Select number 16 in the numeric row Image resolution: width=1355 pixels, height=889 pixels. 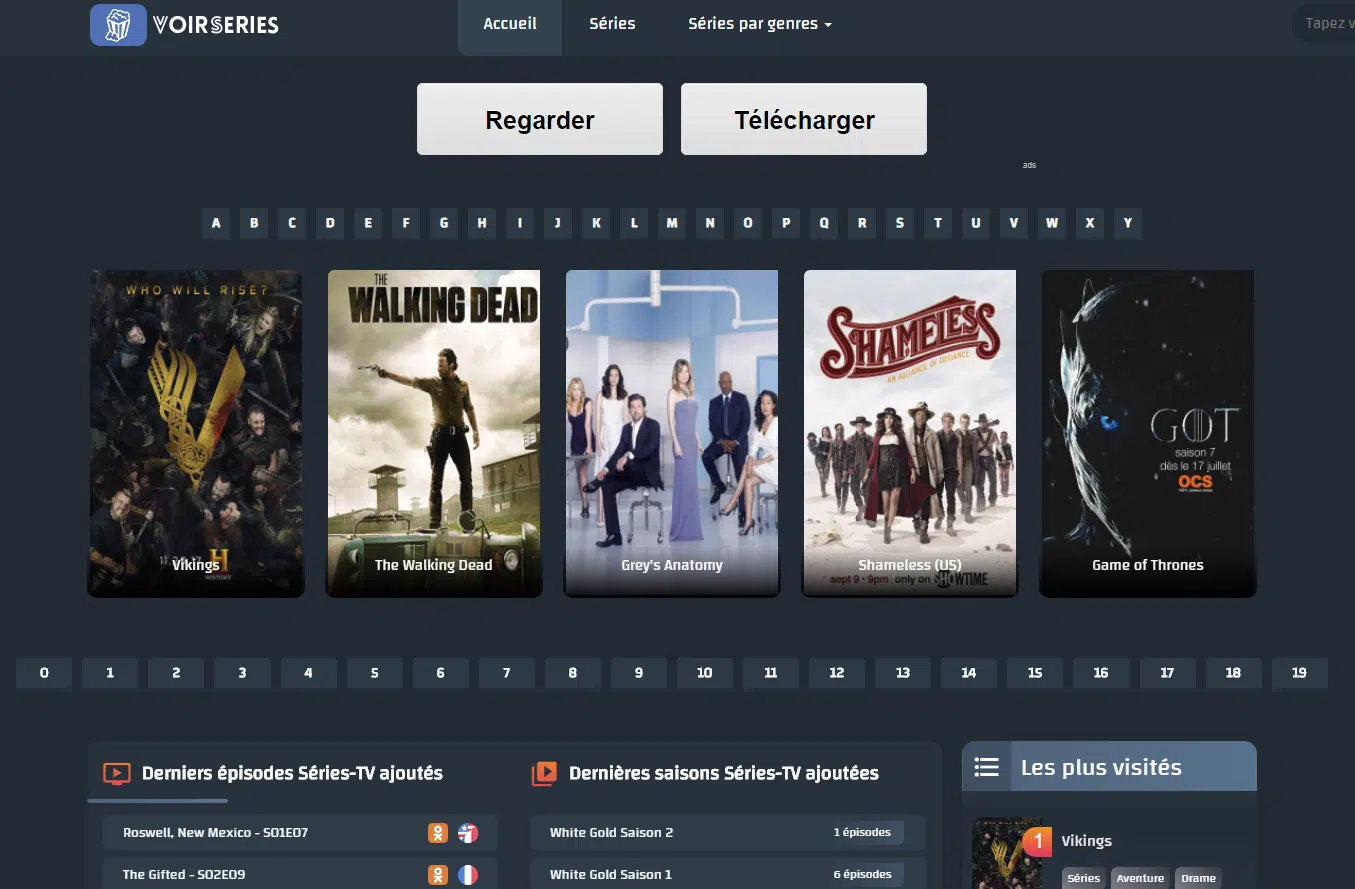pyautogui.click(x=1101, y=673)
